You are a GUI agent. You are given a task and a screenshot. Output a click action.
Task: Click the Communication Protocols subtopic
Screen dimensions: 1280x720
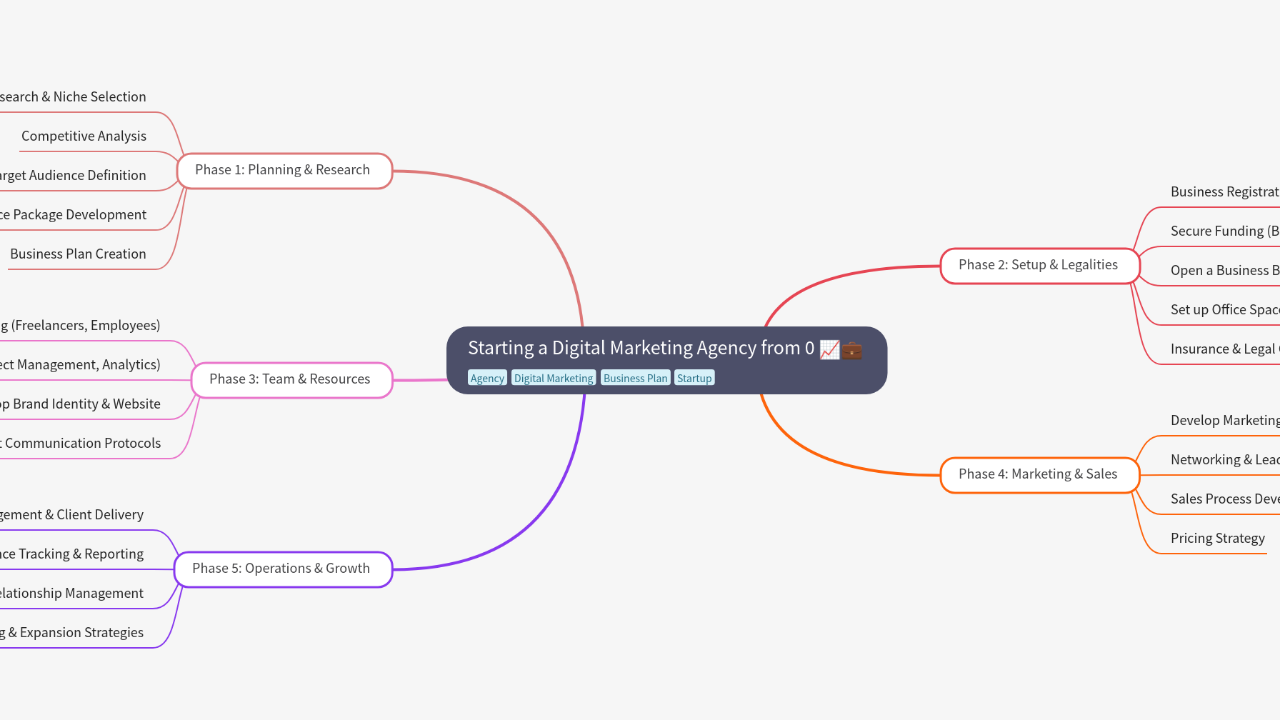tap(80, 443)
